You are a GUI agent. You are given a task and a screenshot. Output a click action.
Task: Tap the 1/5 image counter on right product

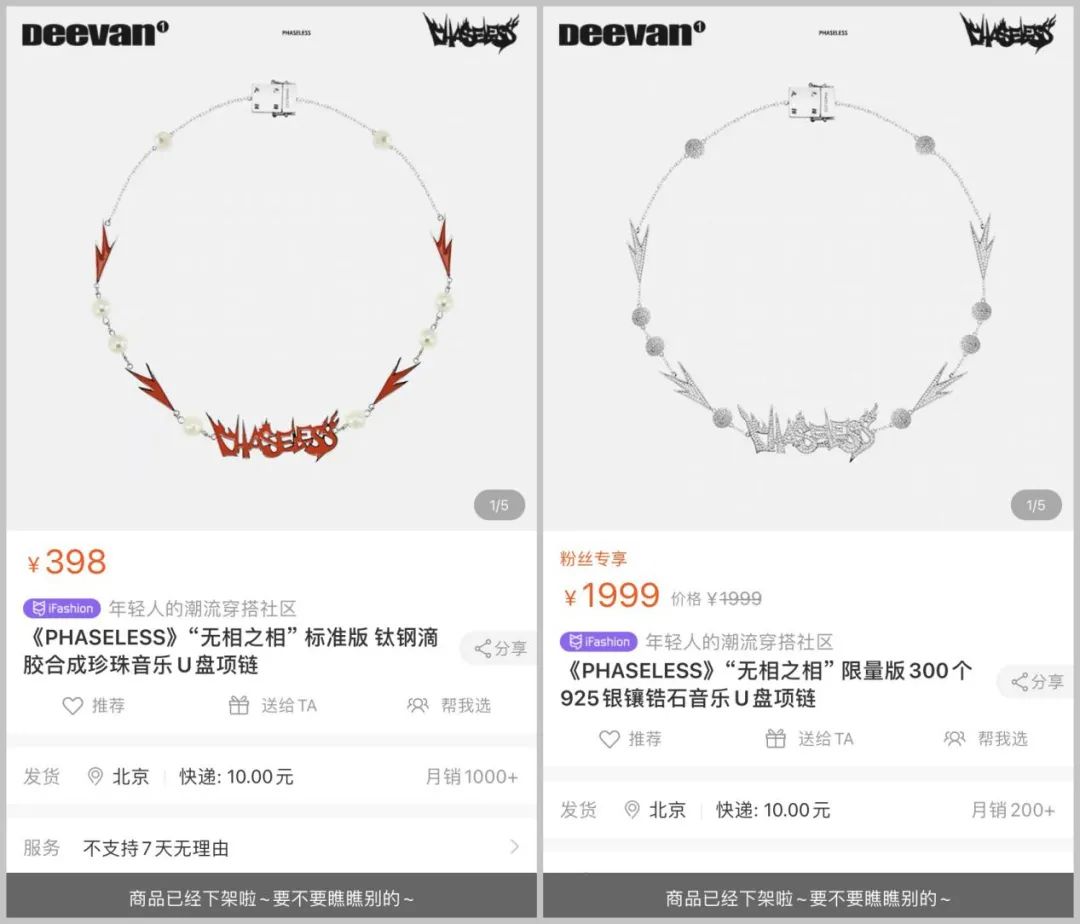1036,505
